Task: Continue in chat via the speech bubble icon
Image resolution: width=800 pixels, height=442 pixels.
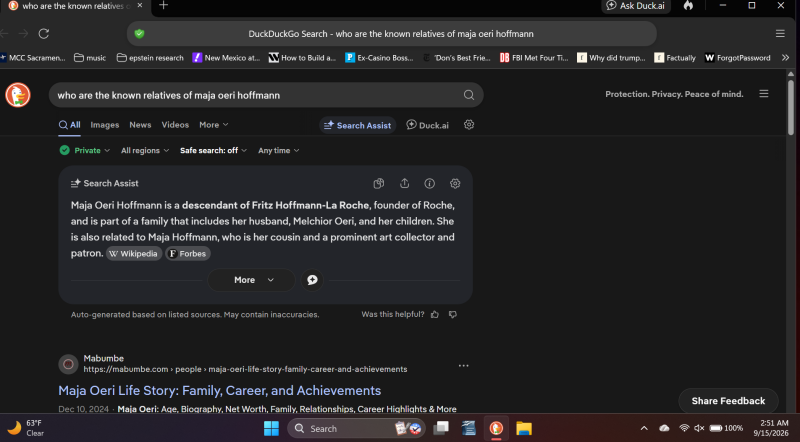Action: [x=312, y=280]
